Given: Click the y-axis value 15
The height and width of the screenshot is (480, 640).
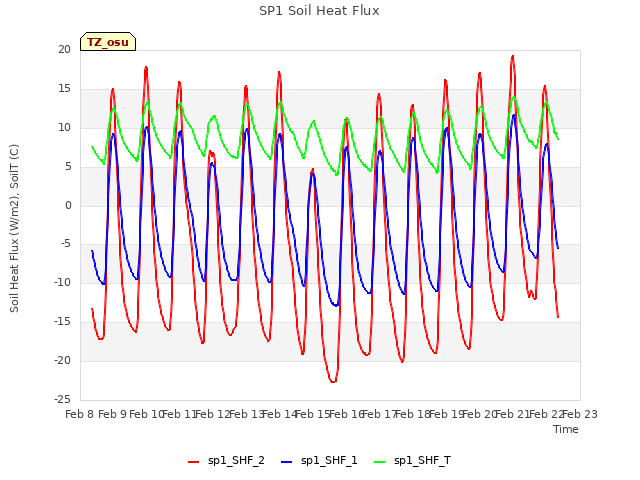Looking at the screenshot, I should [64, 89].
